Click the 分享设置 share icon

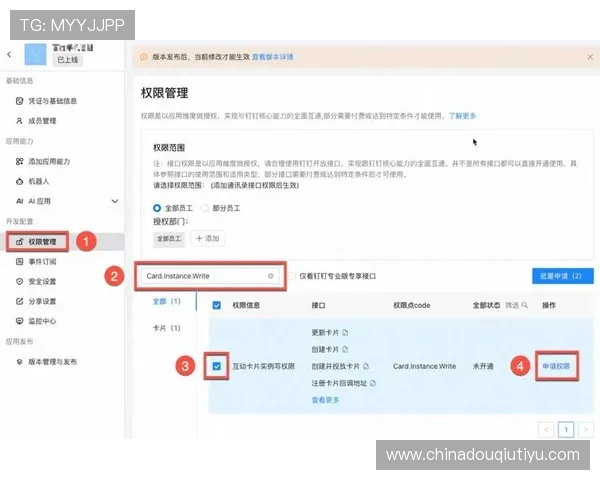tap(20, 302)
